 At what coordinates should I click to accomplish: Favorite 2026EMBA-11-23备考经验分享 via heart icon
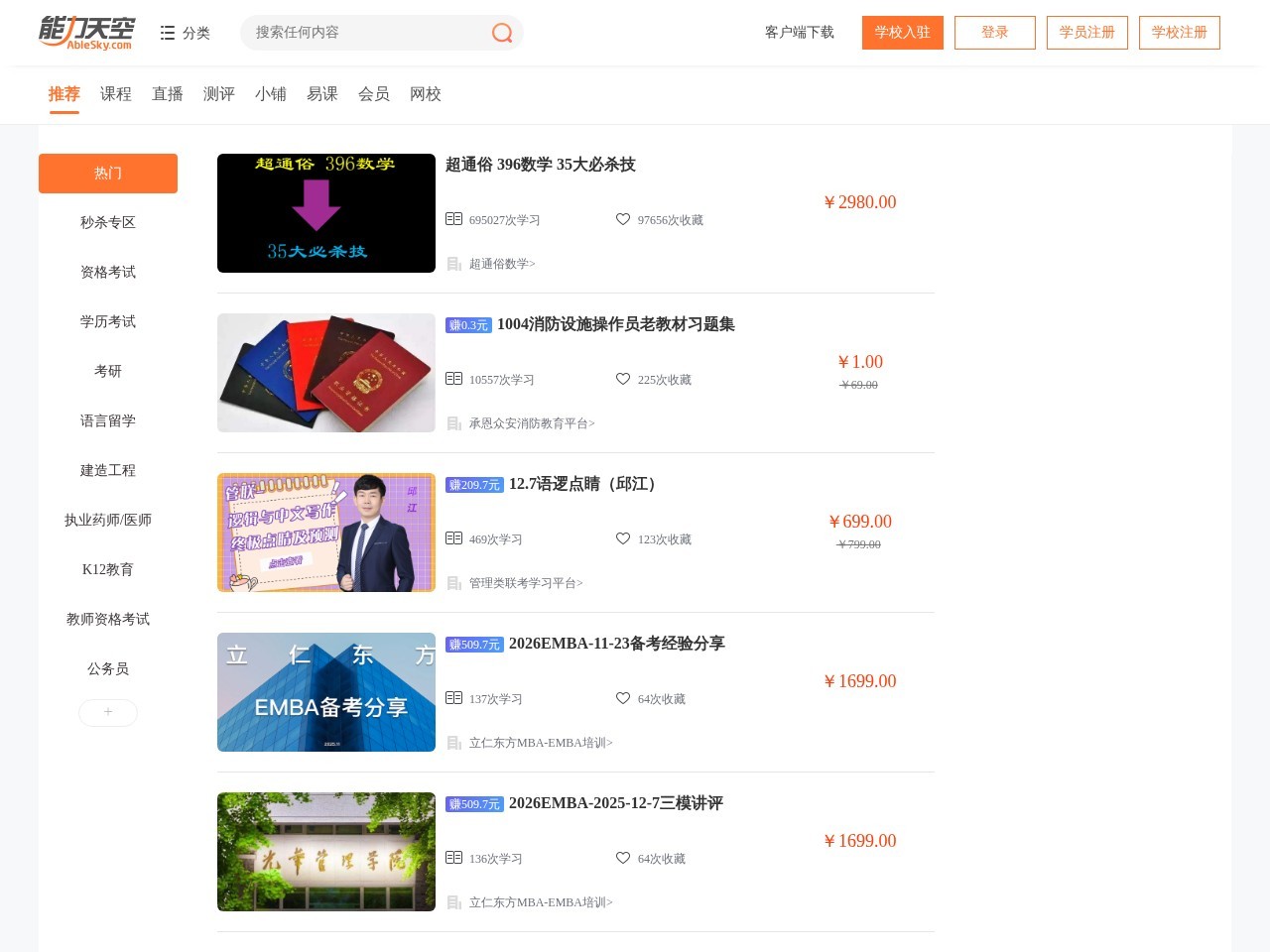click(x=623, y=698)
